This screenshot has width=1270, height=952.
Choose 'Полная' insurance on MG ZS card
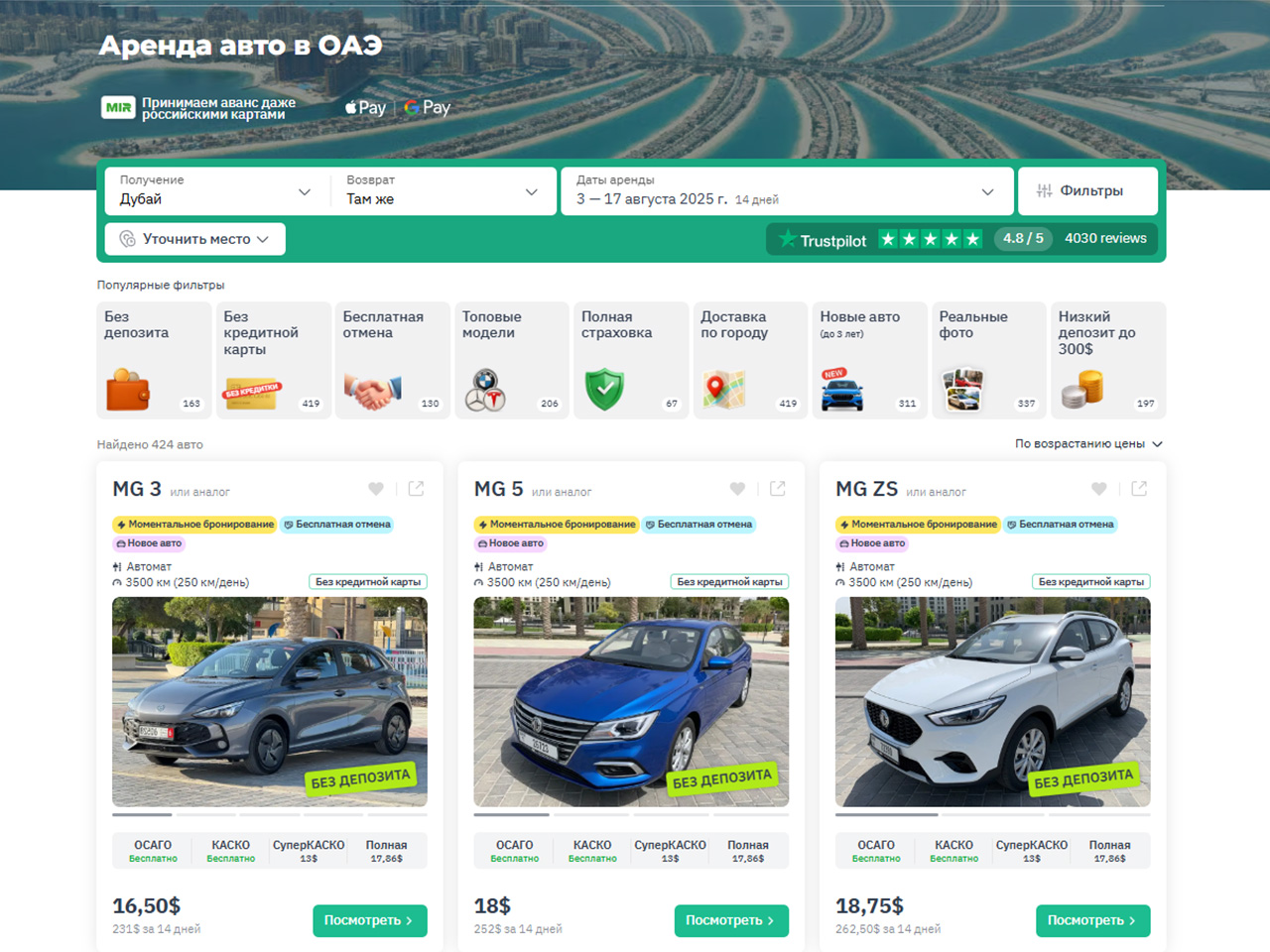1109,851
